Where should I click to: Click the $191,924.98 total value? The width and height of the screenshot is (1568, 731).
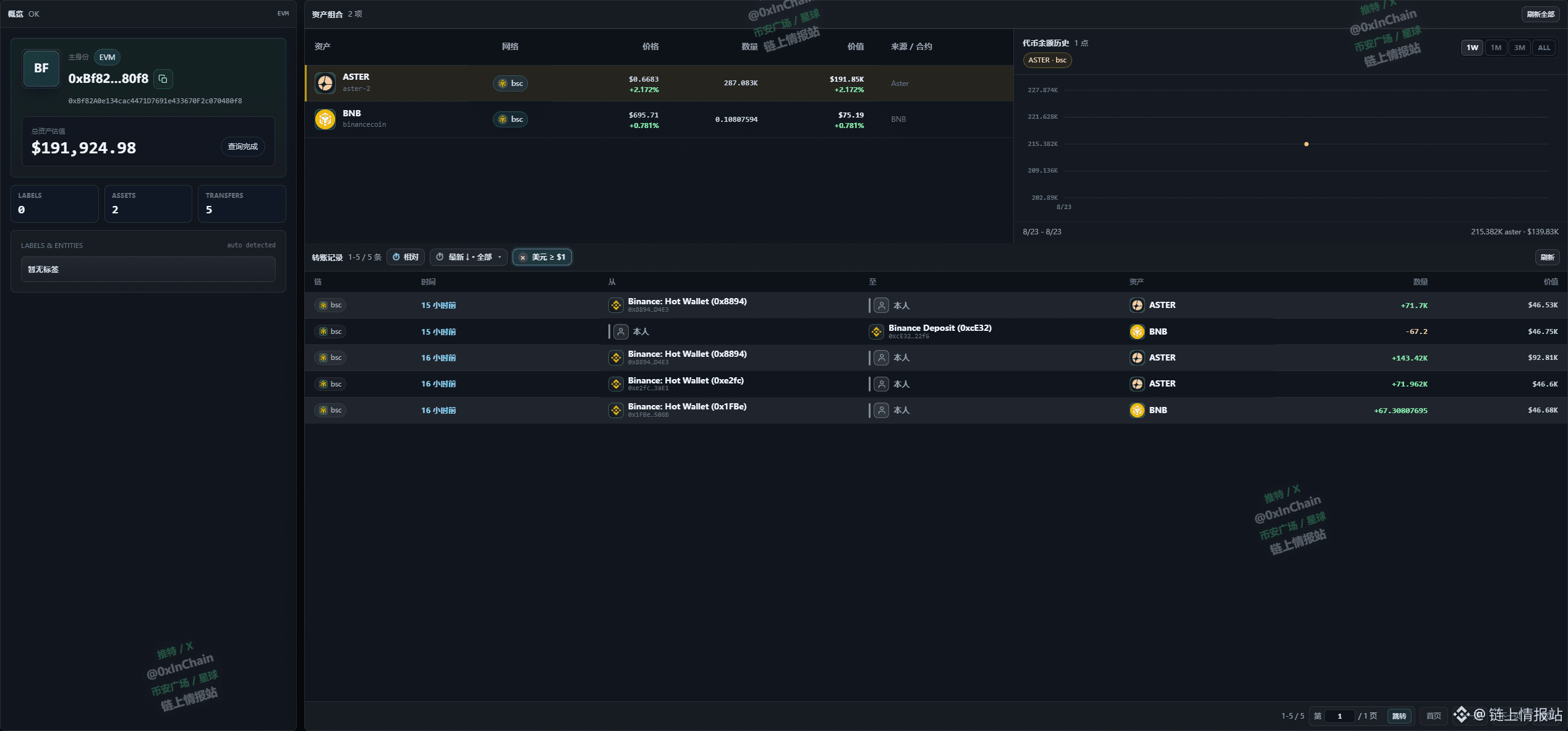click(83, 148)
